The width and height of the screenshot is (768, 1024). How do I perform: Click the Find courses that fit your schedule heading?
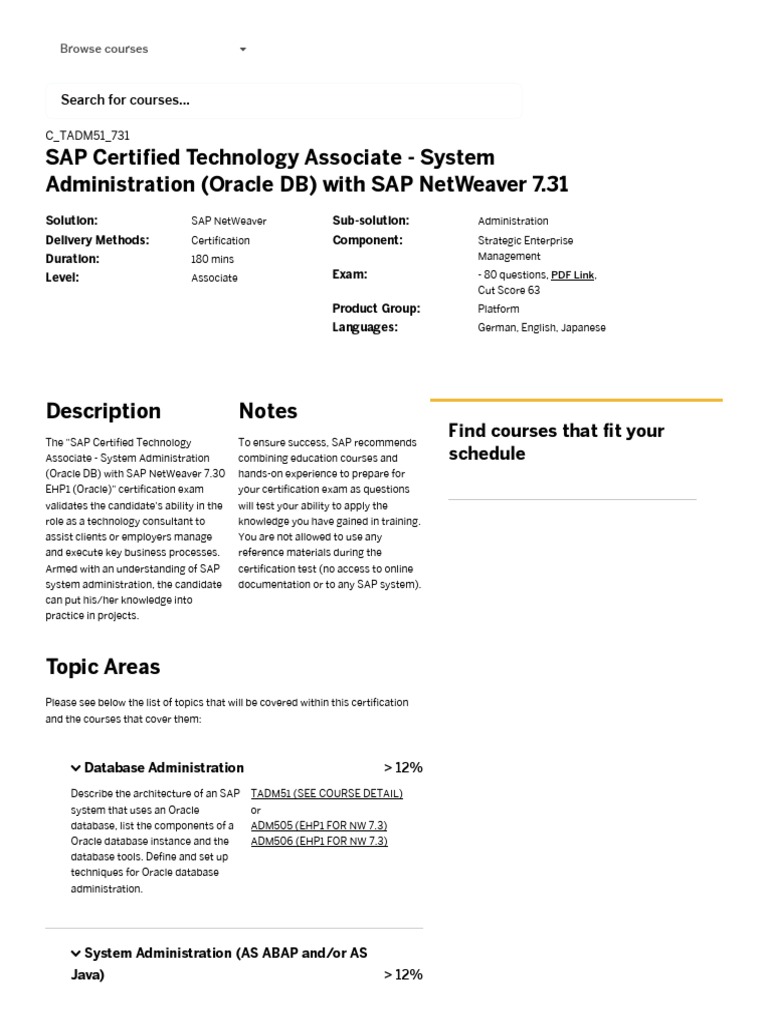[556, 442]
